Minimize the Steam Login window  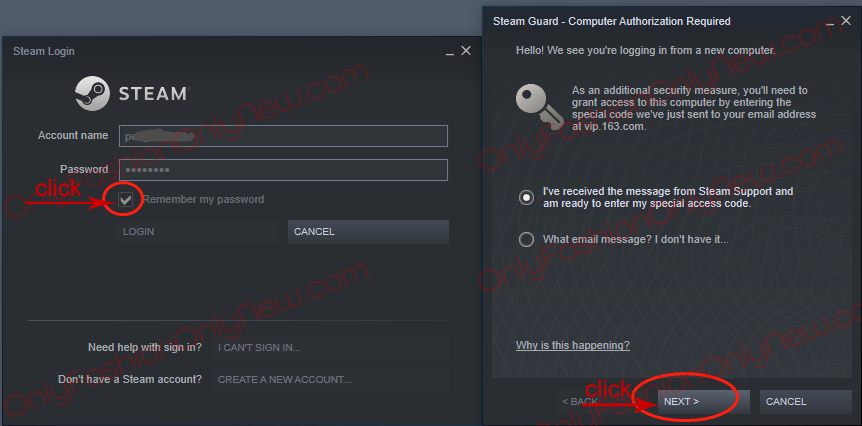pyautogui.click(x=450, y=52)
